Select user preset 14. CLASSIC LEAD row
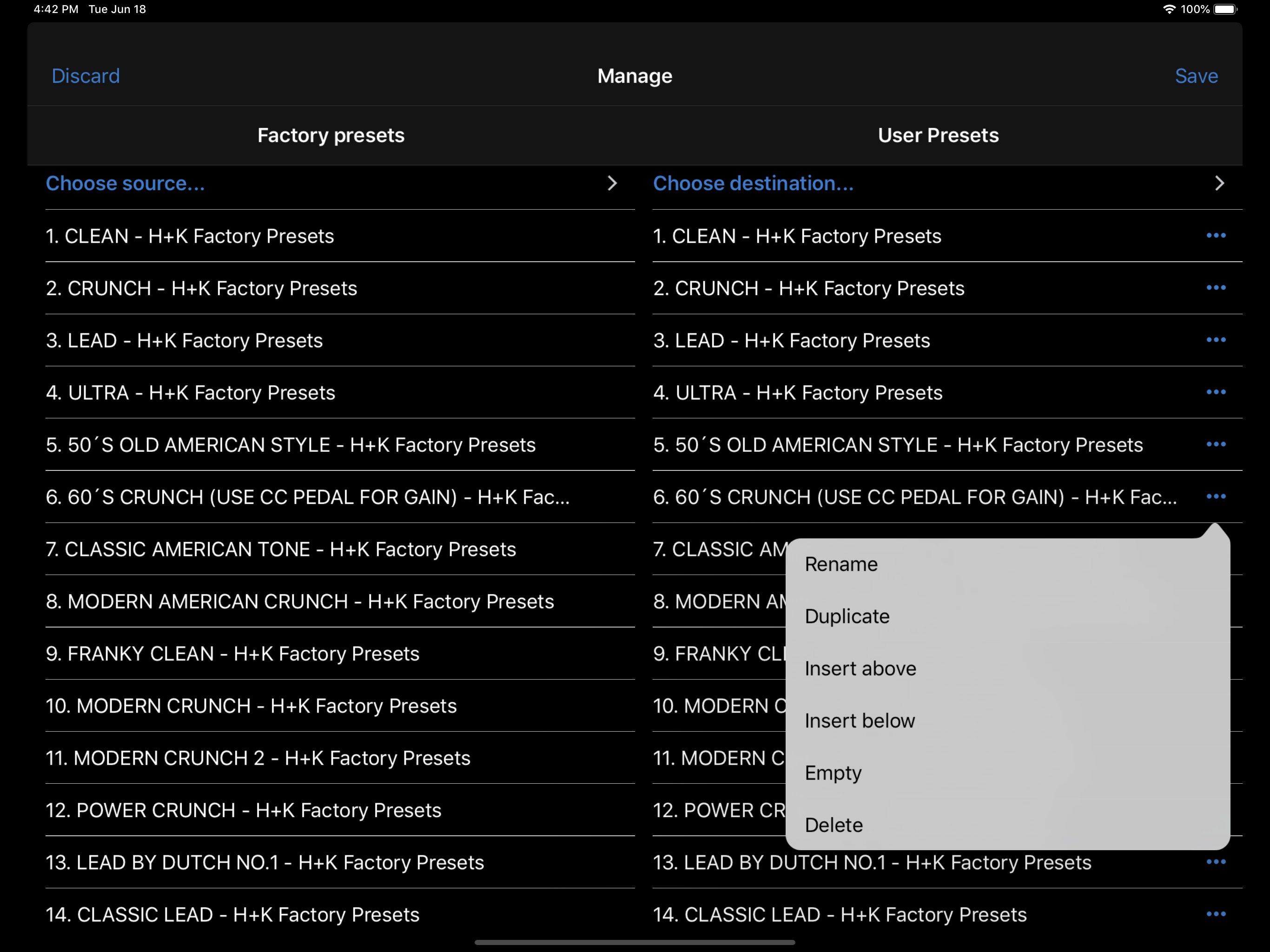1270x952 pixels. 947,915
